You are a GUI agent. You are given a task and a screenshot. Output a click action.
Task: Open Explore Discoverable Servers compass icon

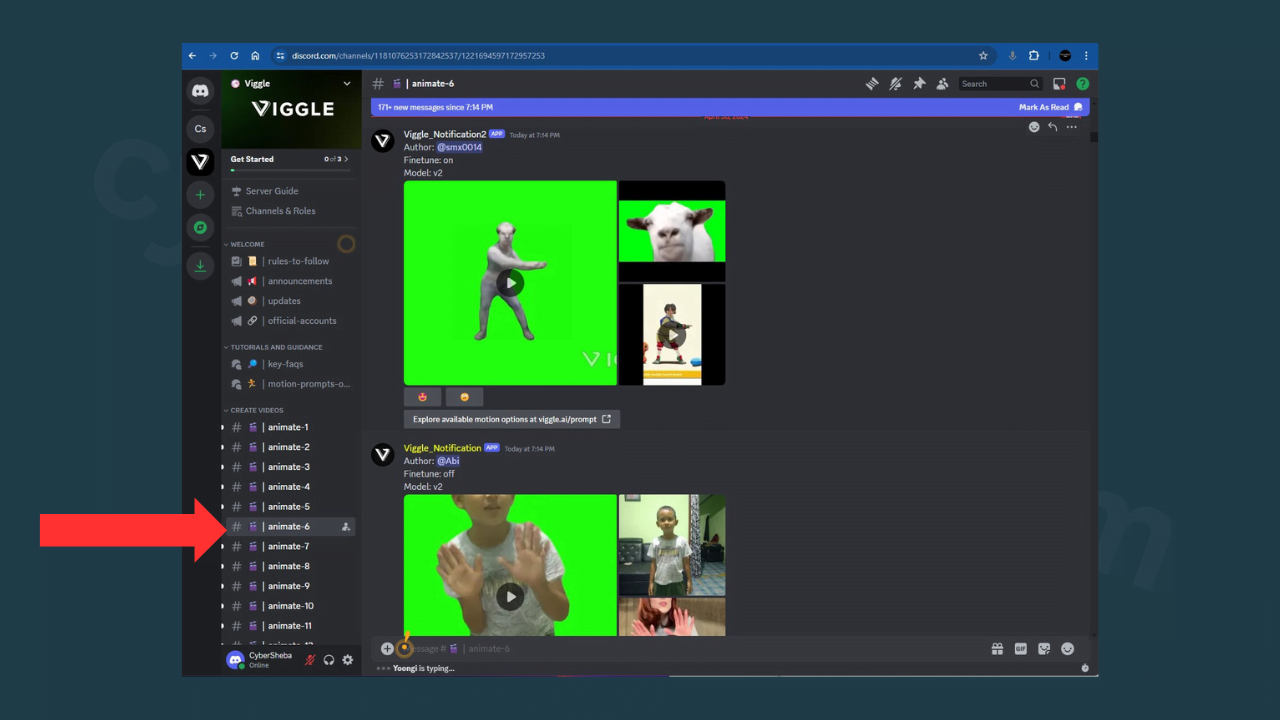(x=200, y=228)
